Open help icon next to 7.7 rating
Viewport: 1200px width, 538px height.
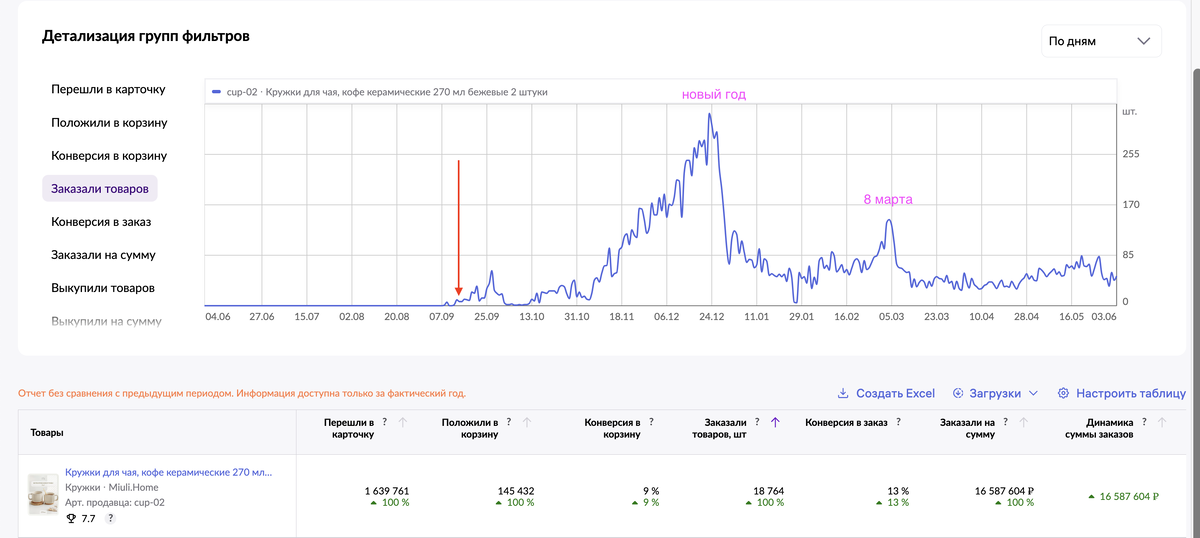click(111, 518)
